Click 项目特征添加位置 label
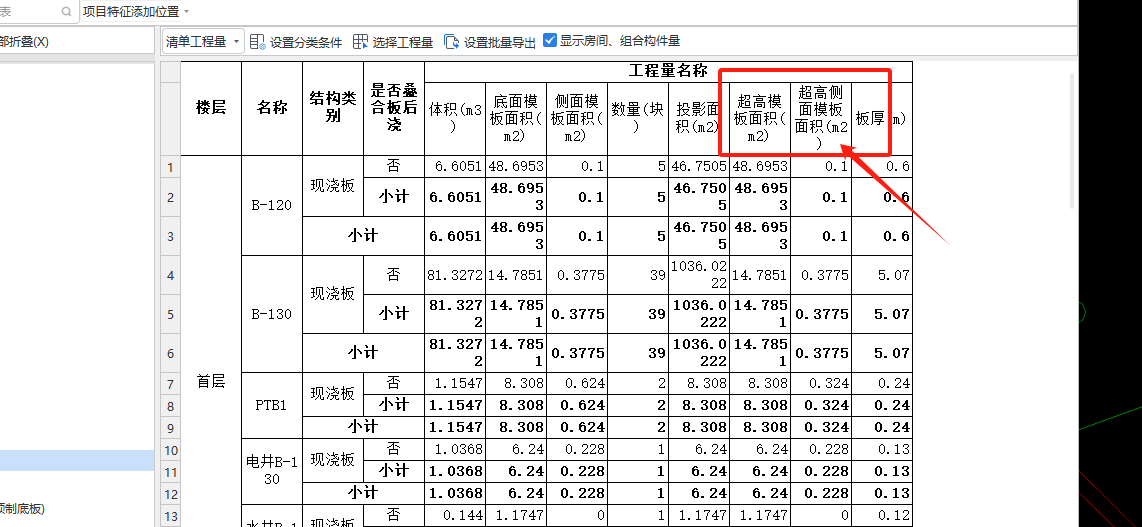The image size is (1142, 527). [x=131, y=12]
